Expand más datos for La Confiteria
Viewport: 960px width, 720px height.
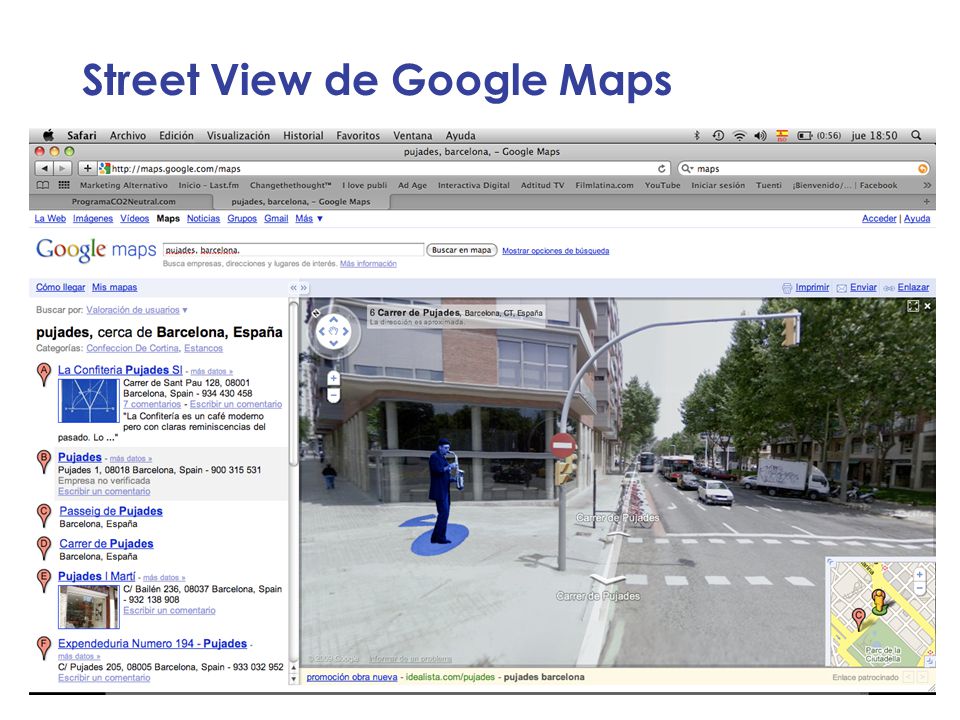211,372
